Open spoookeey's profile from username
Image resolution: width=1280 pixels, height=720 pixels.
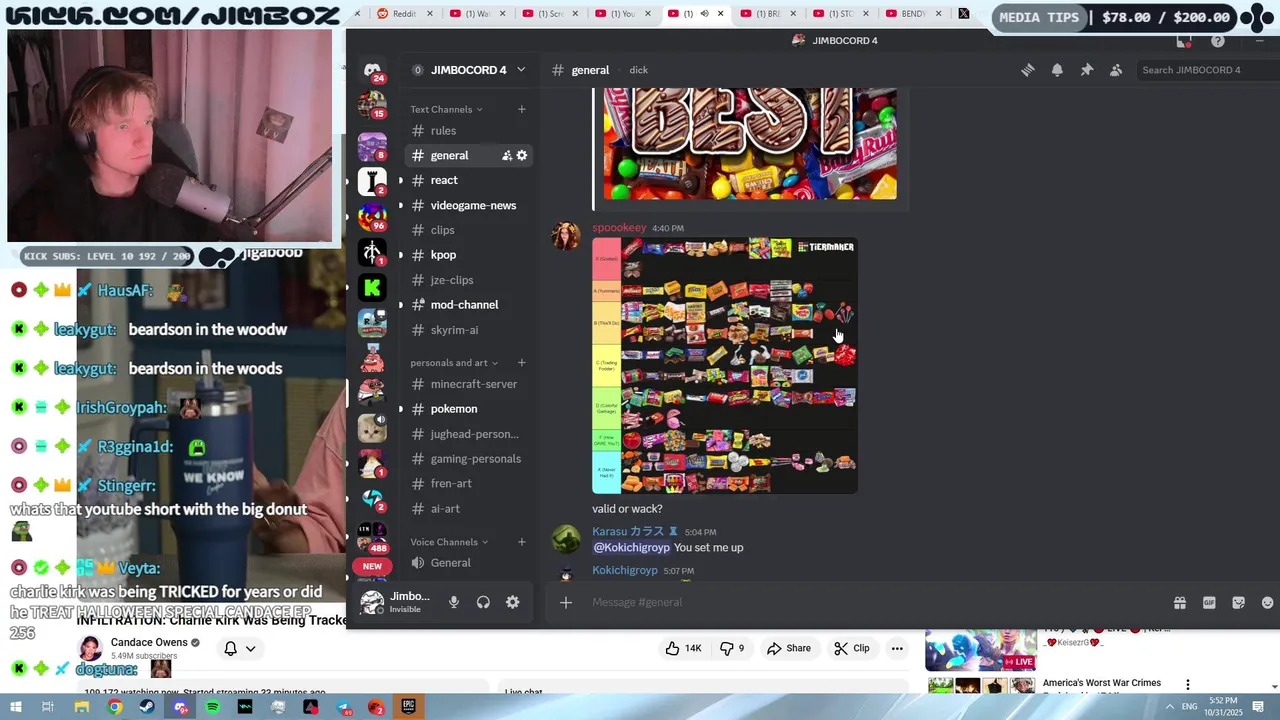619,228
